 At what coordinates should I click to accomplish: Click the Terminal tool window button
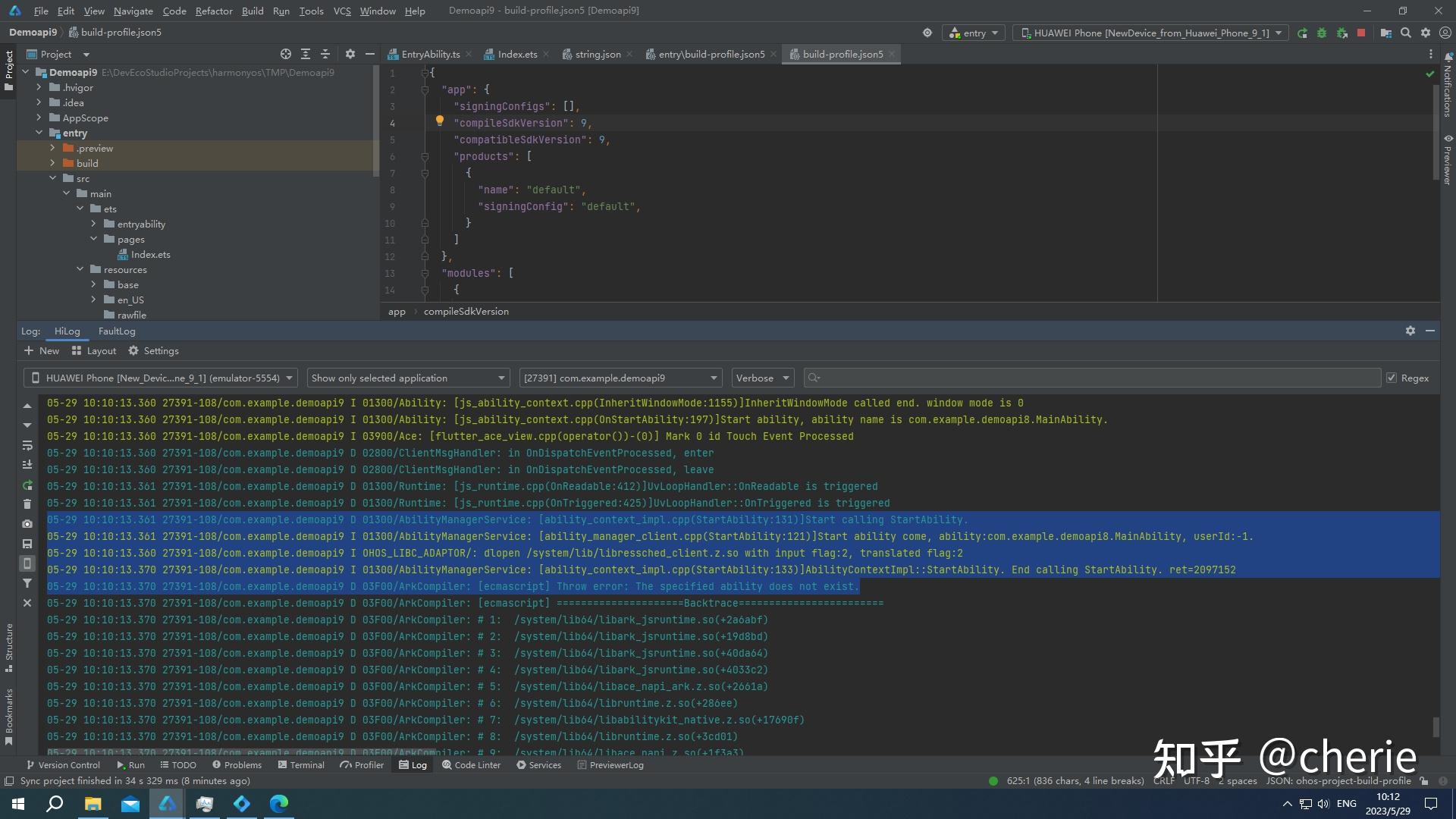coord(301,765)
